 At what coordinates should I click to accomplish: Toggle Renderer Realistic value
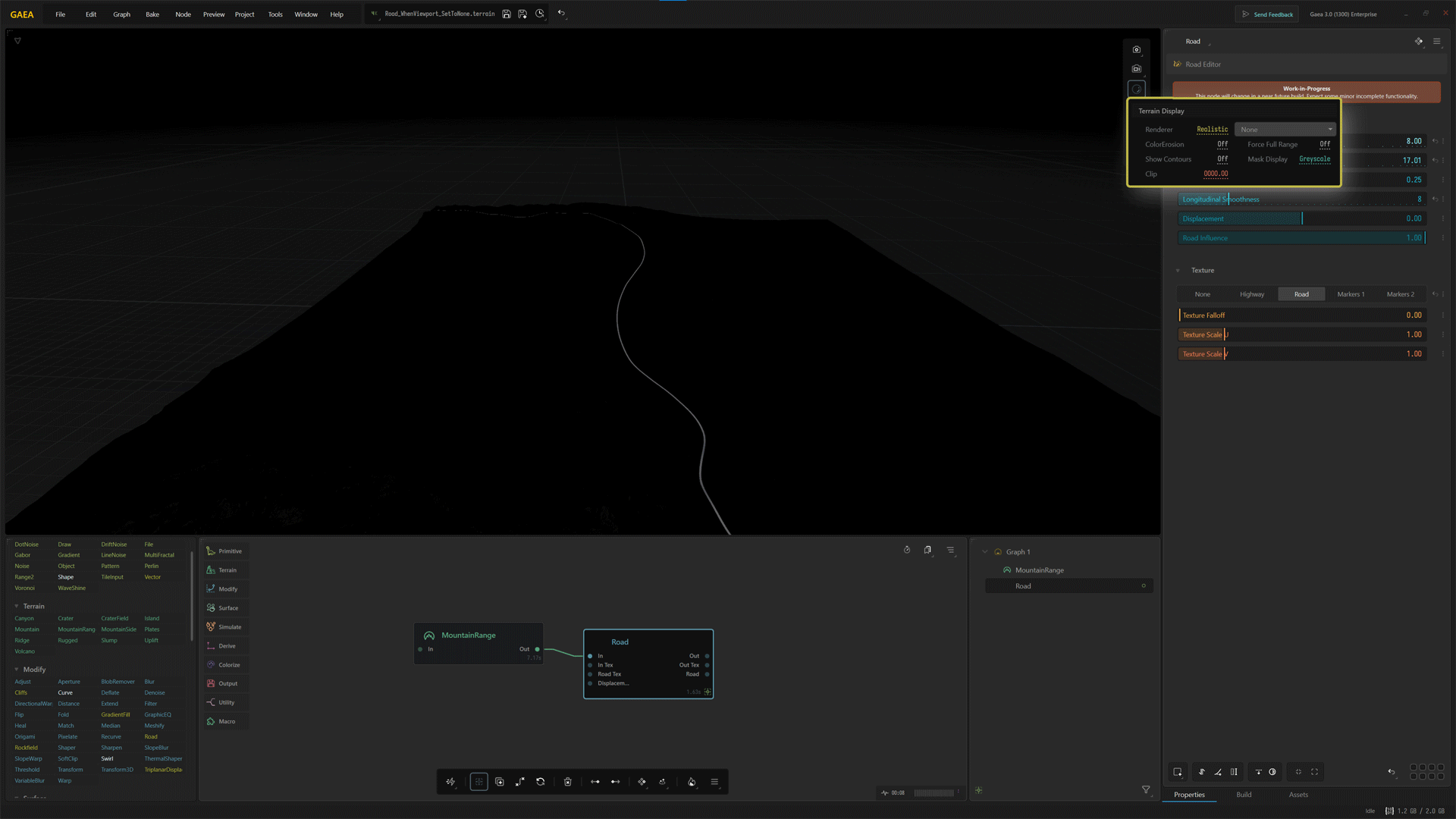[1212, 130]
